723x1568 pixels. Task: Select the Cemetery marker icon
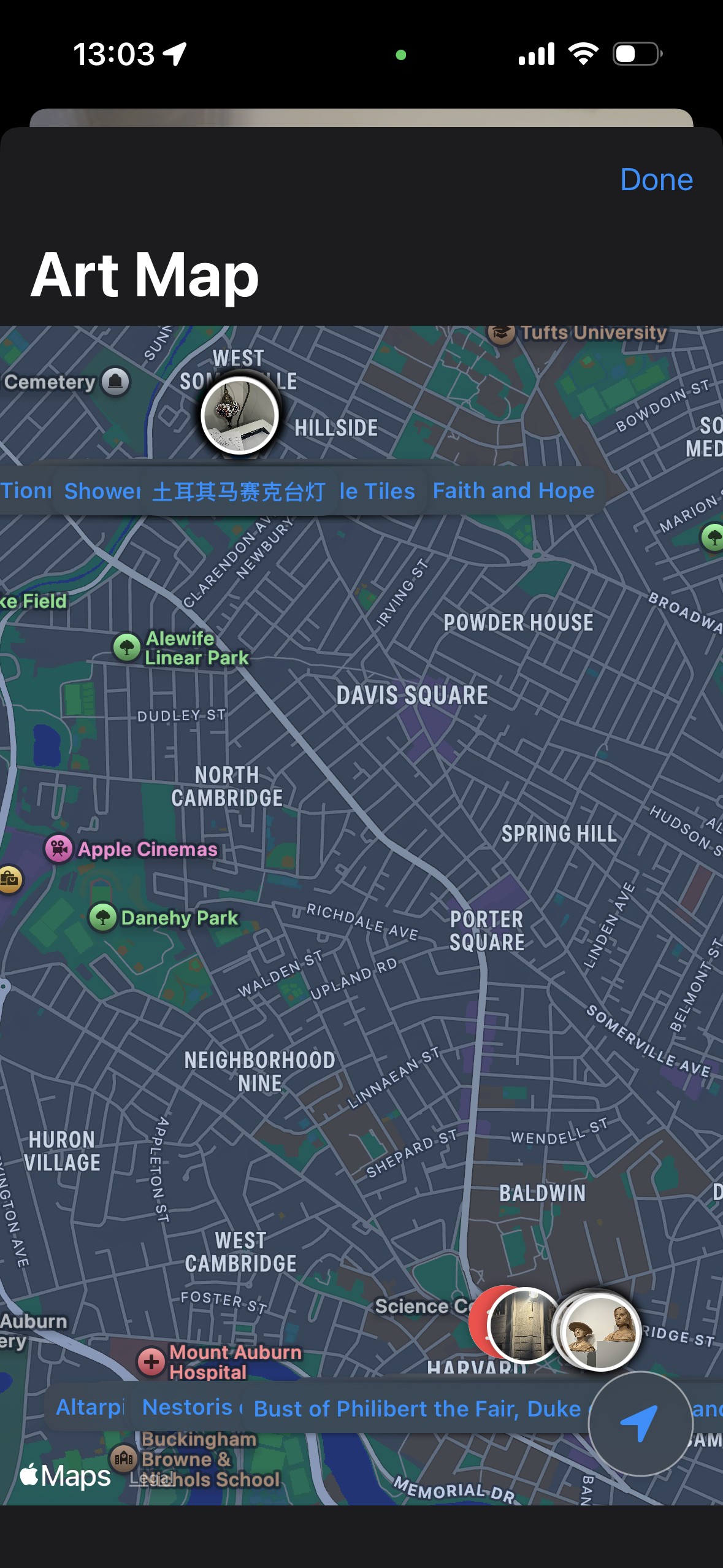(115, 382)
